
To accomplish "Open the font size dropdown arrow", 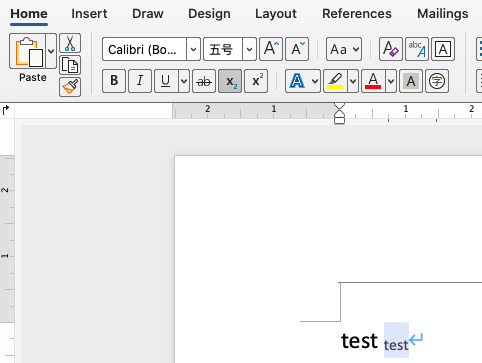I will (249, 49).
